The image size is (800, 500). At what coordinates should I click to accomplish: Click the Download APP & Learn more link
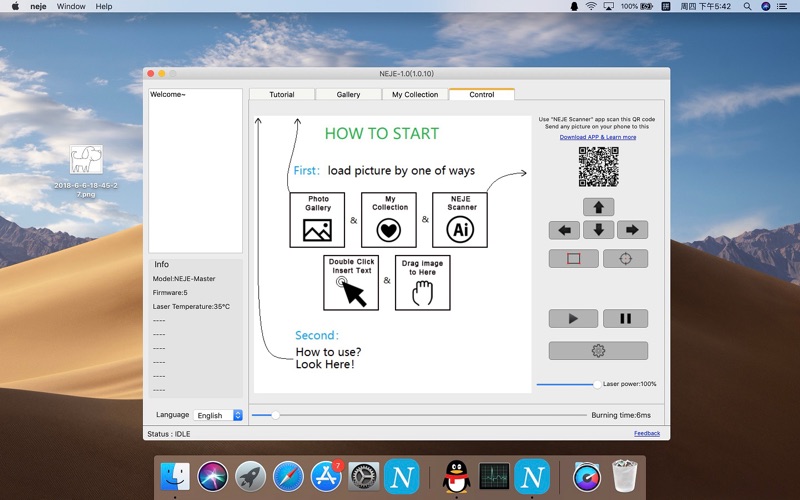(598, 137)
